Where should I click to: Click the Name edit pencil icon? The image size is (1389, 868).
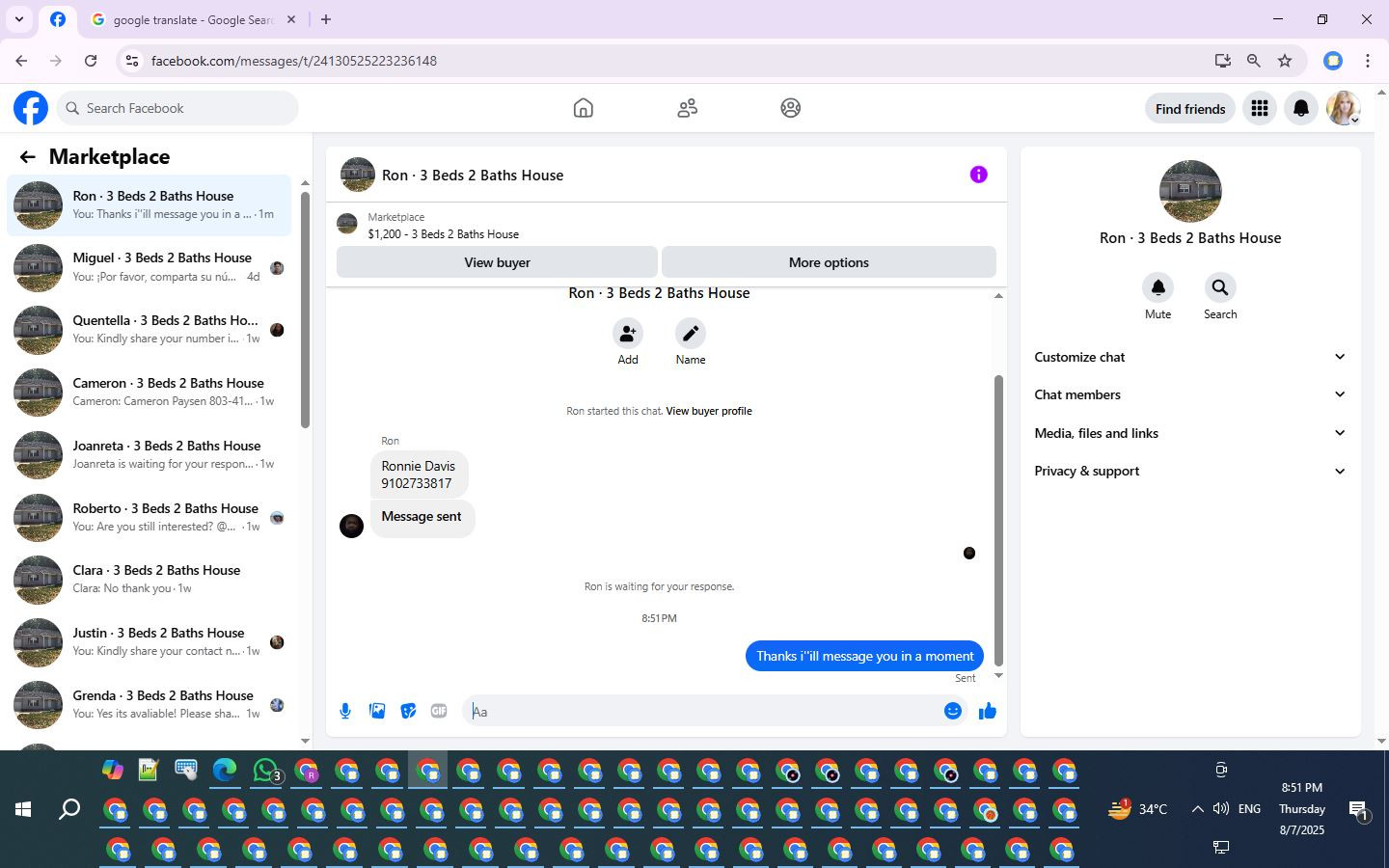691,334
